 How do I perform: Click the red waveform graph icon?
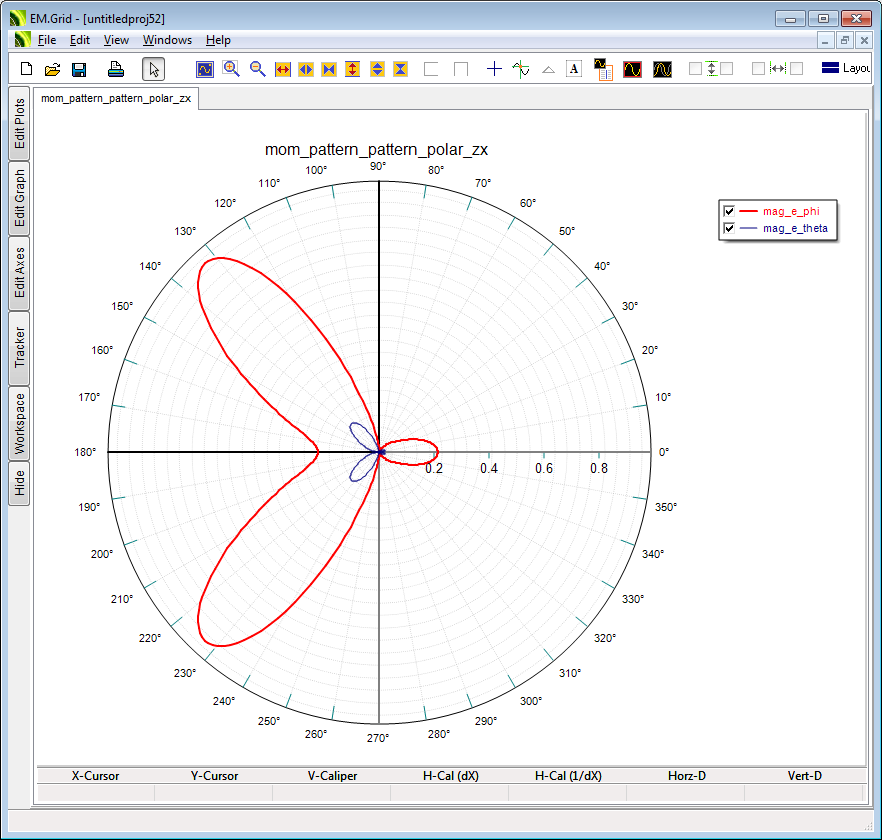632,69
